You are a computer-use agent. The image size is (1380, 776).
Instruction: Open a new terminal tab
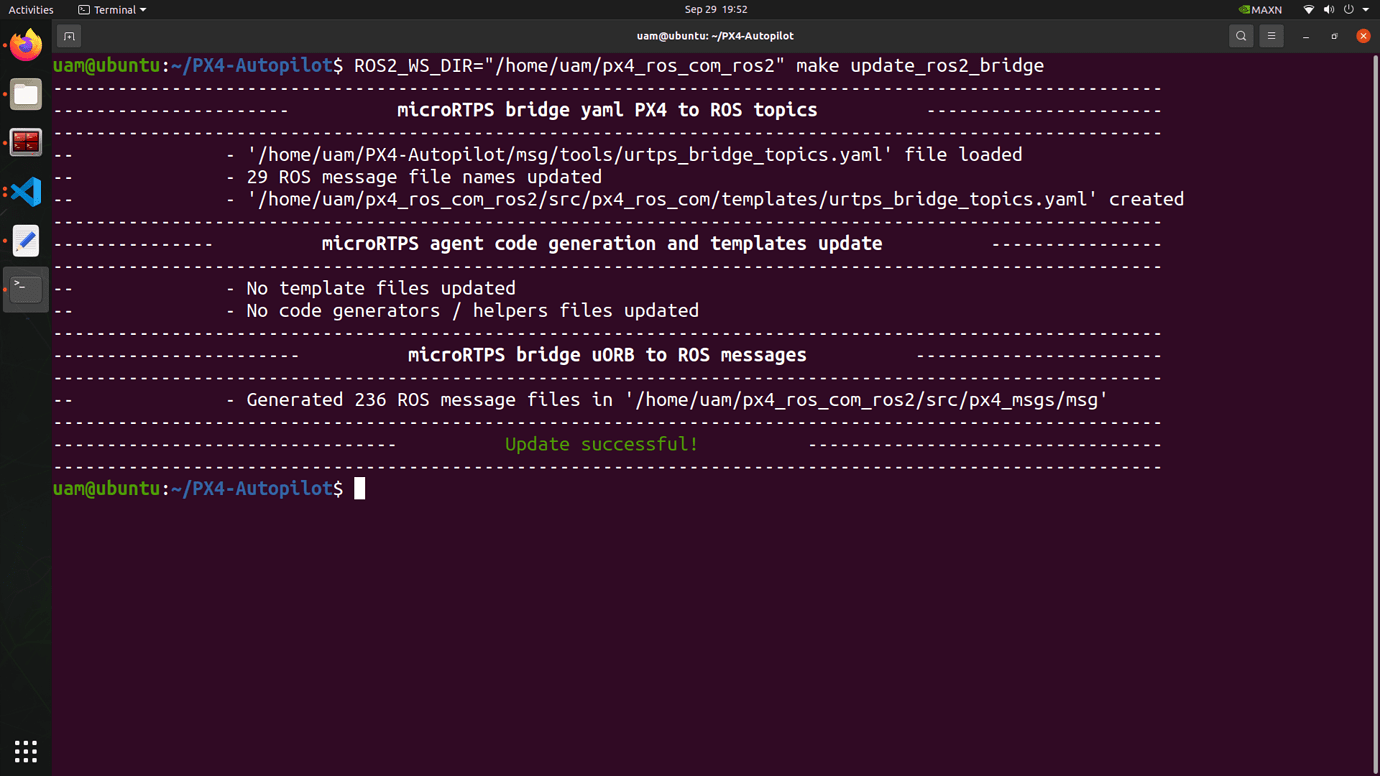pyautogui.click(x=68, y=35)
